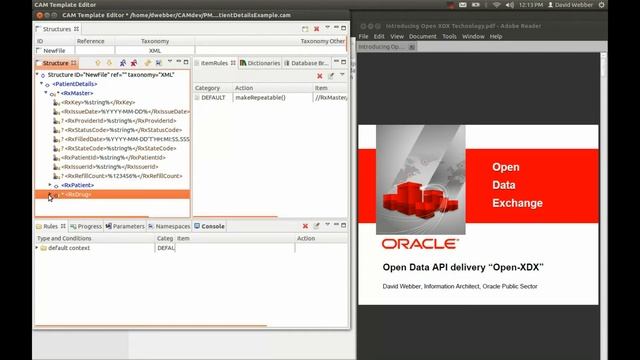Click the red X icon in Rules panel toolbar
This screenshot has height=360, width=640.
tap(305, 226)
